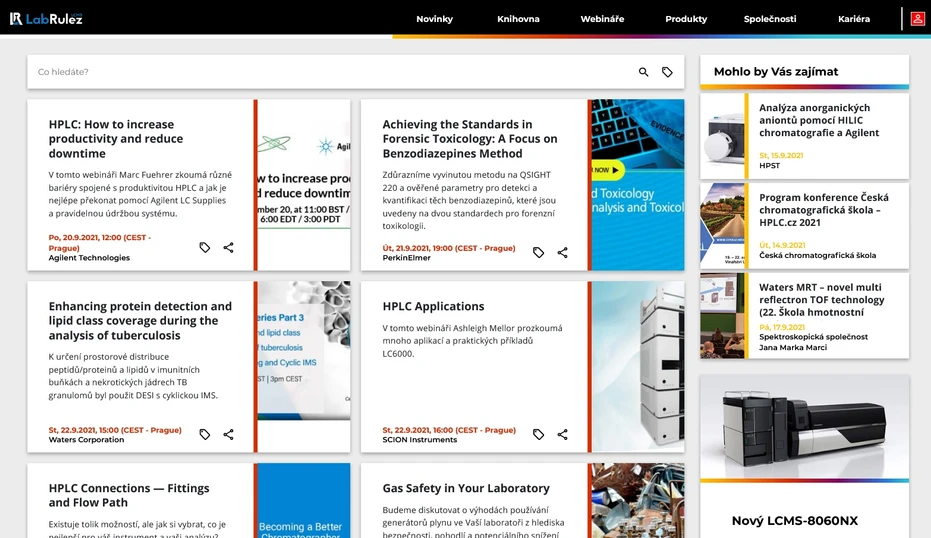Open 'Program konference Česká chromatografická škola' article

pyautogui.click(x=824, y=210)
